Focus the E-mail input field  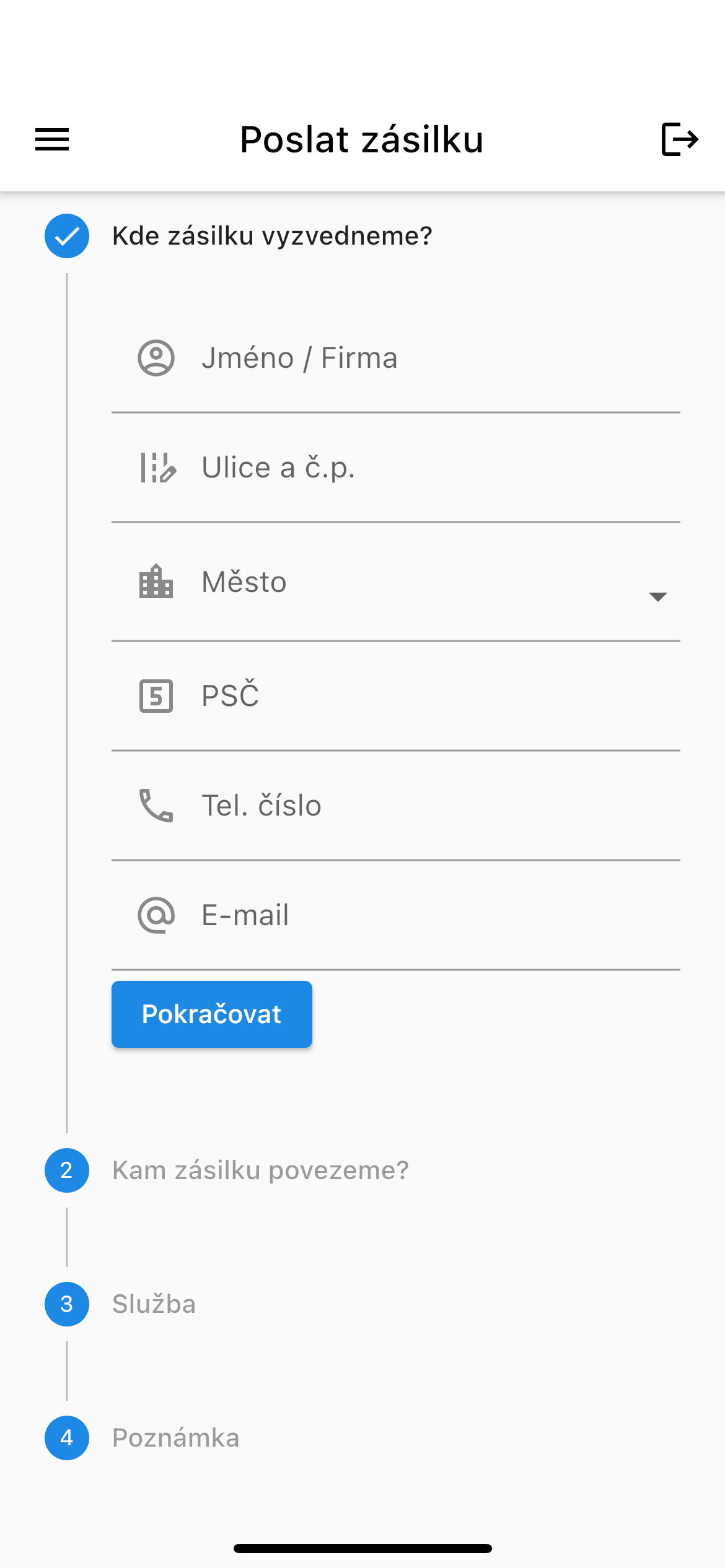(396, 915)
